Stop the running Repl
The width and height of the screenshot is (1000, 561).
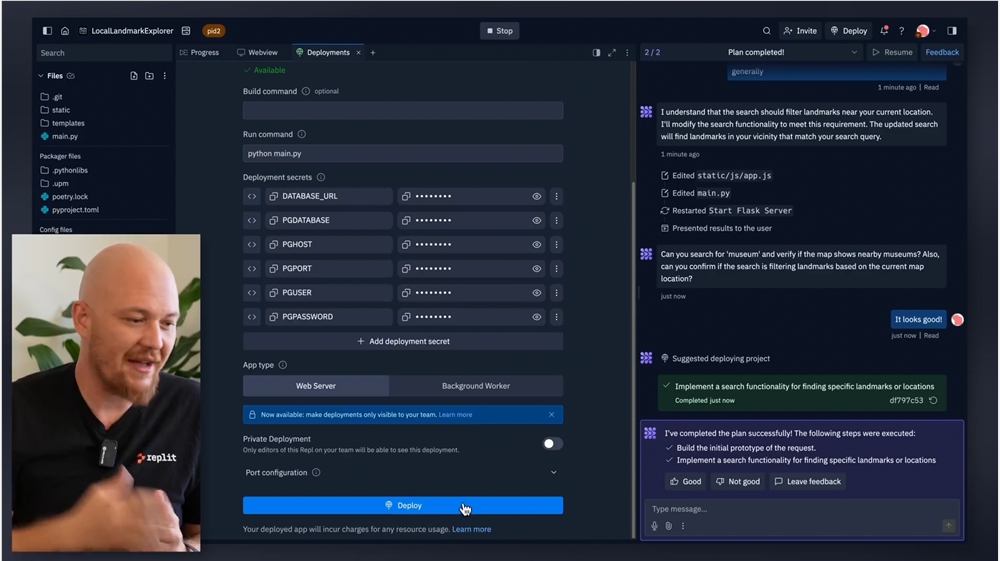pos(499,31)
